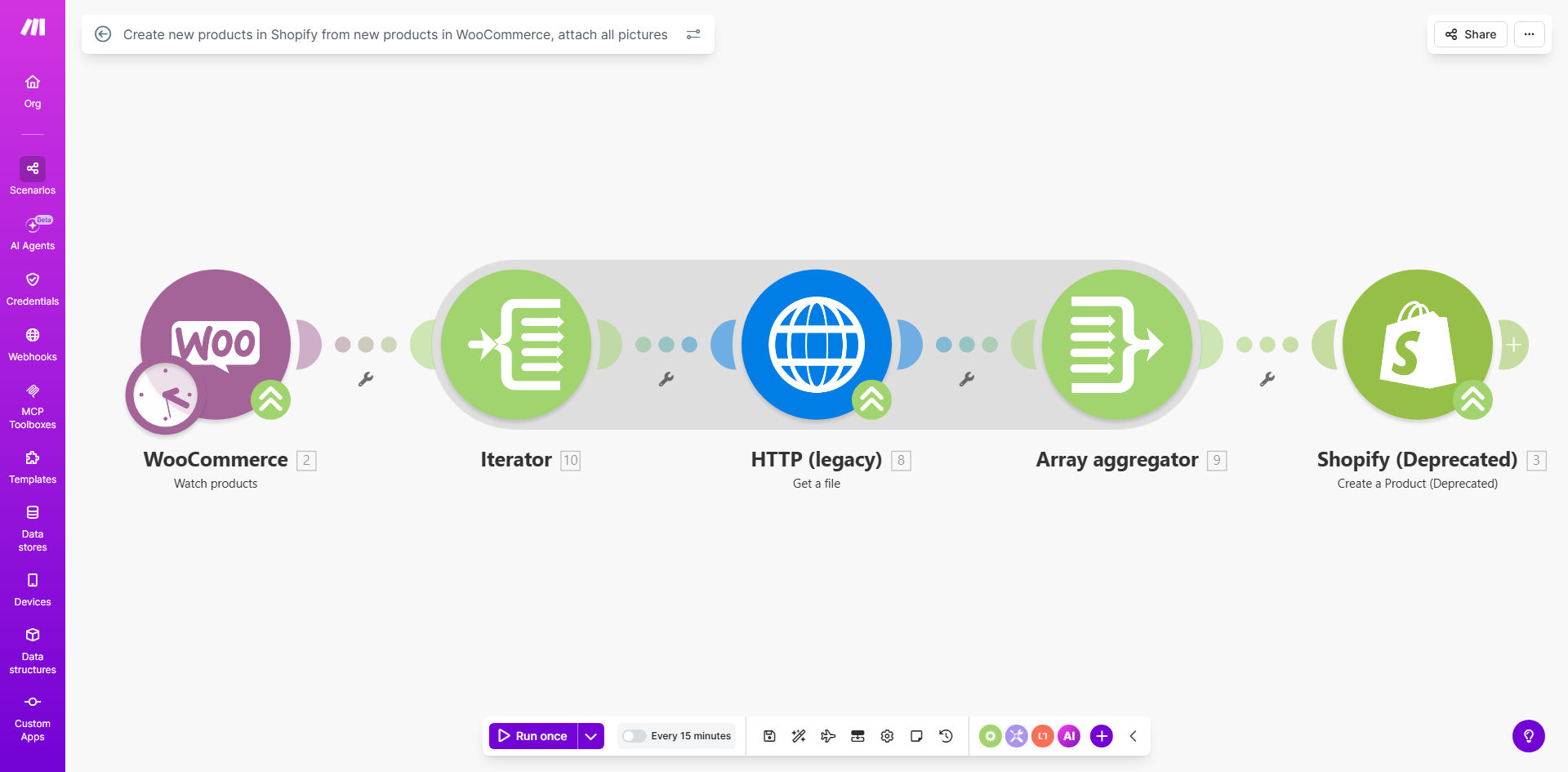
Task: Click module number 10 badge
Action: click(571, 460)
